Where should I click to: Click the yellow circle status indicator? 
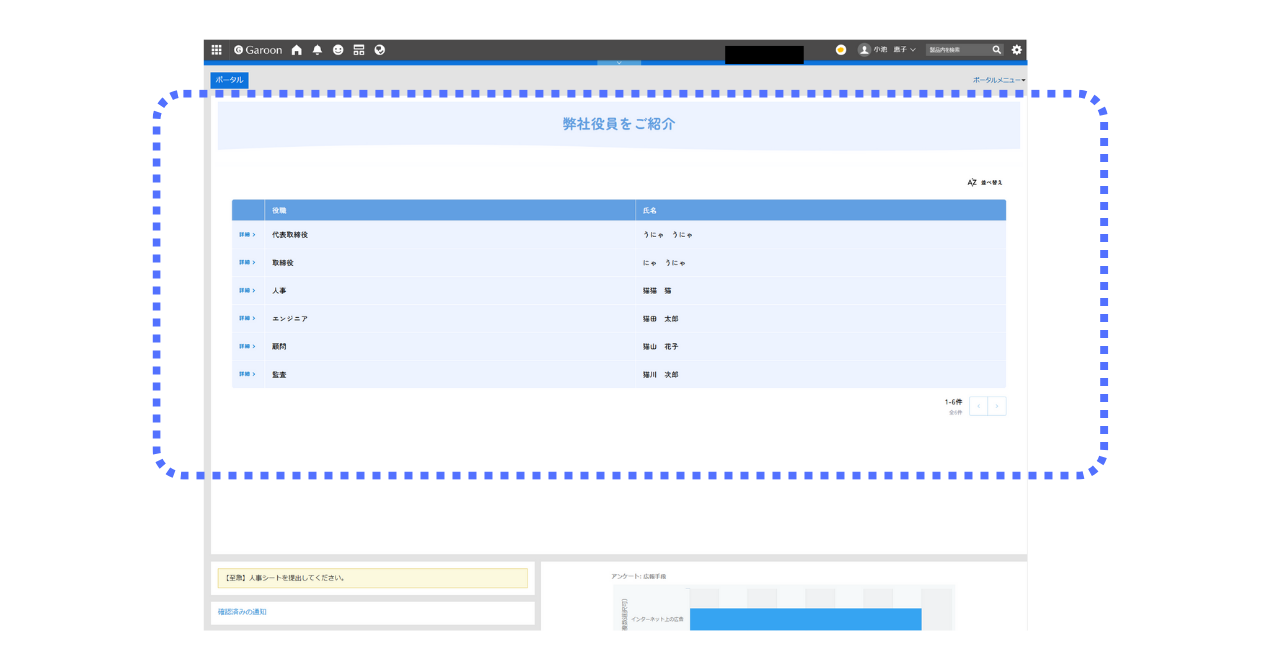click(x=840, y=49)
